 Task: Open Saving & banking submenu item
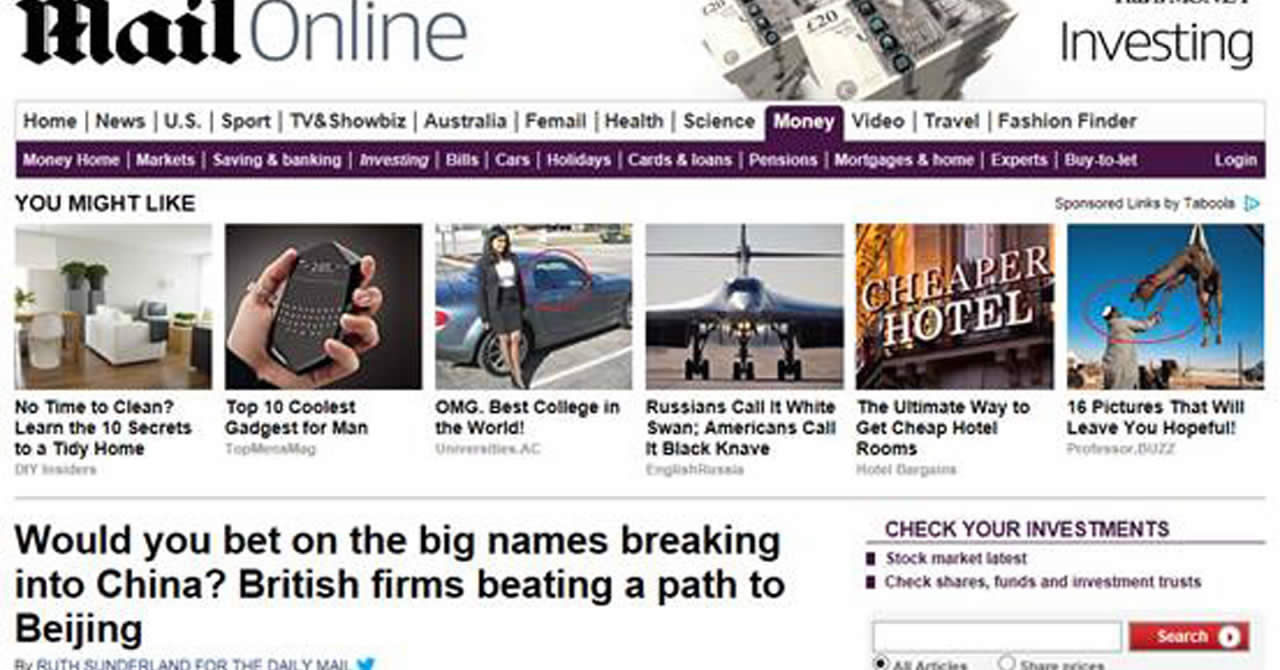(x=277, y=160)
